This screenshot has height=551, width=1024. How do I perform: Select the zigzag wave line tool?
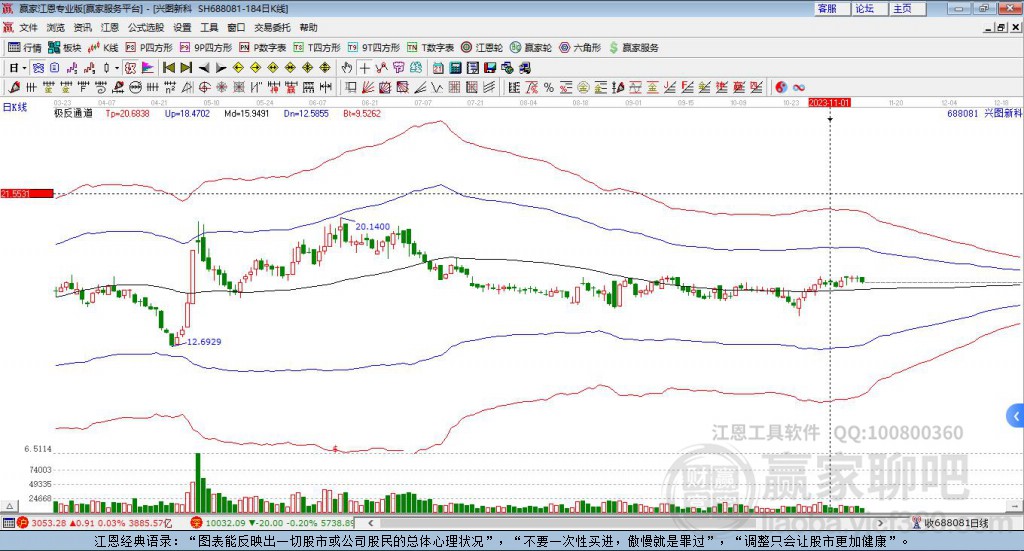click(436, 87)
